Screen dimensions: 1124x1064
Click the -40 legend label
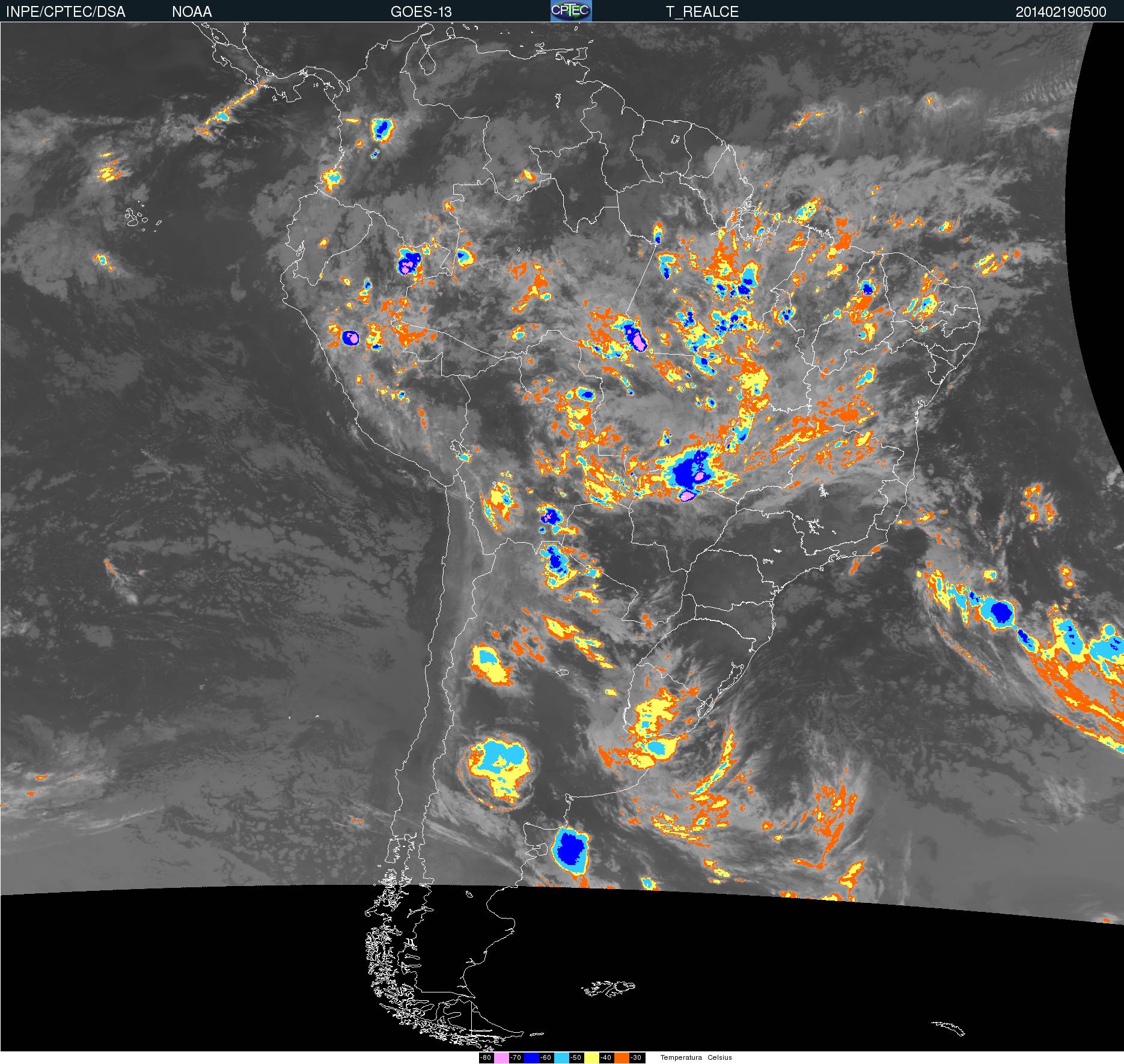coord(606,1058)
